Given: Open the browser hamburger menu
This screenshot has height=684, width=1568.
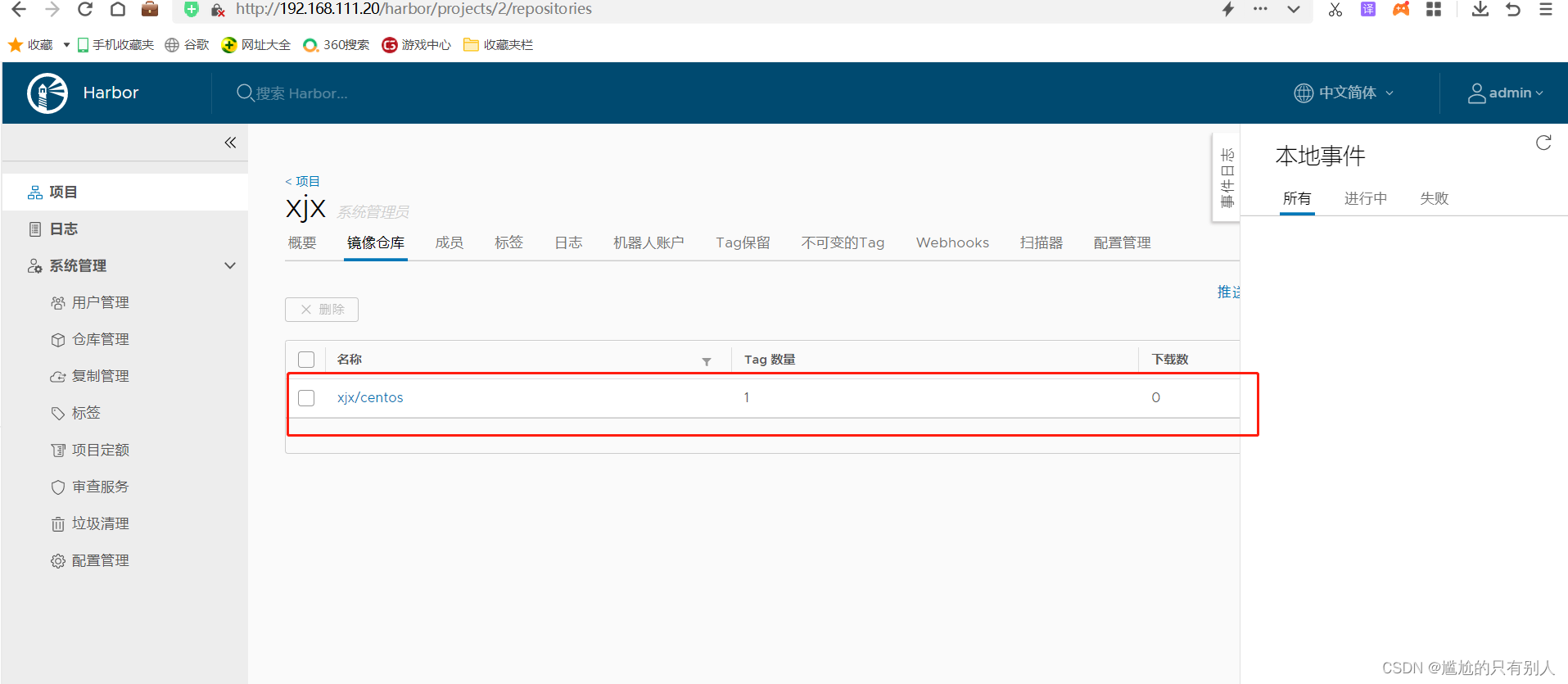Looking at the screenshot, I should (x=1546, y=9).
